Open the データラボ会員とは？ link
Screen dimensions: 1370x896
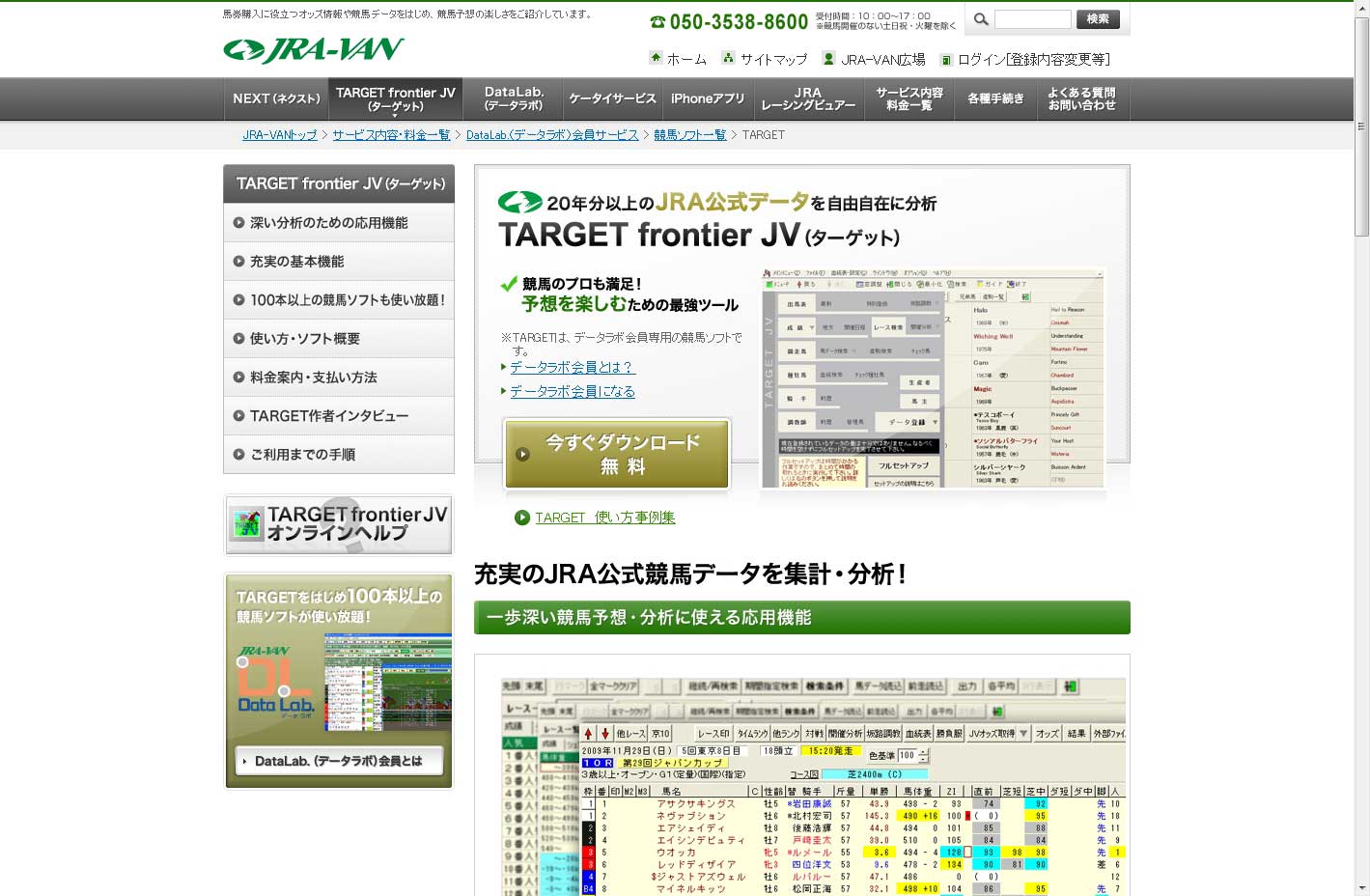572,368
